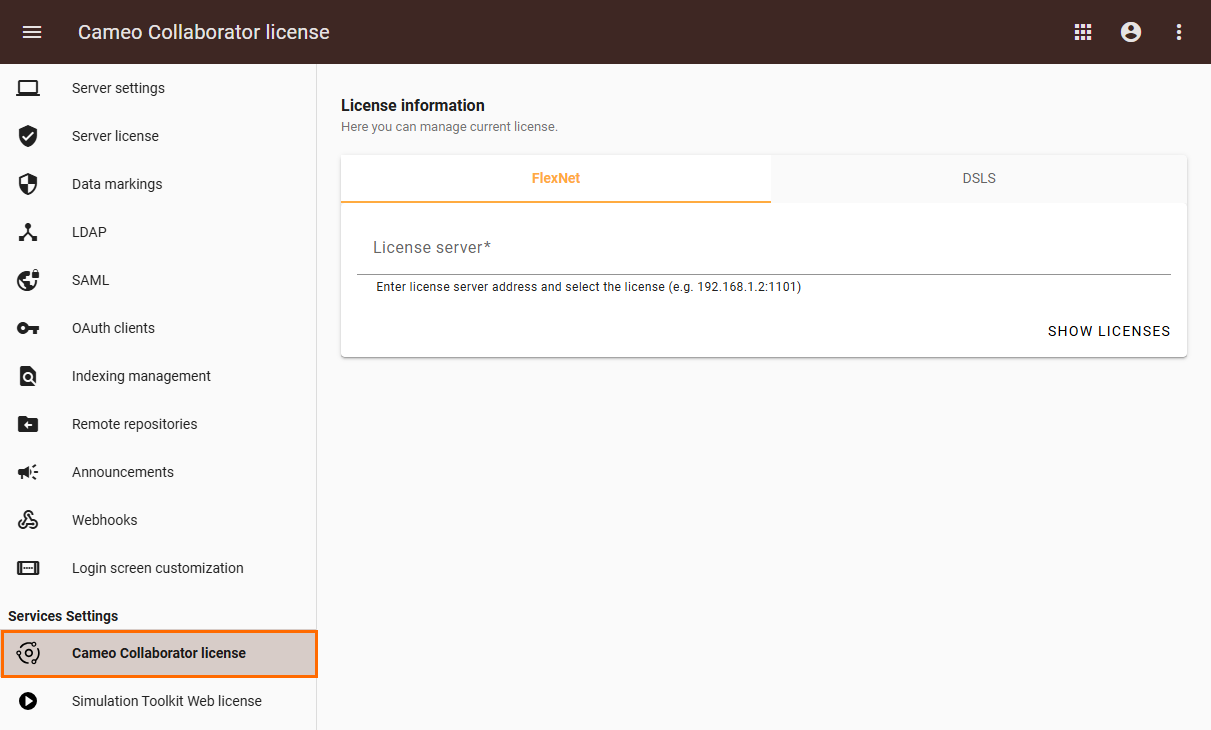Open the hamburger navigation menu
The image size is (1211, 730).
click(x=32, y=32)
